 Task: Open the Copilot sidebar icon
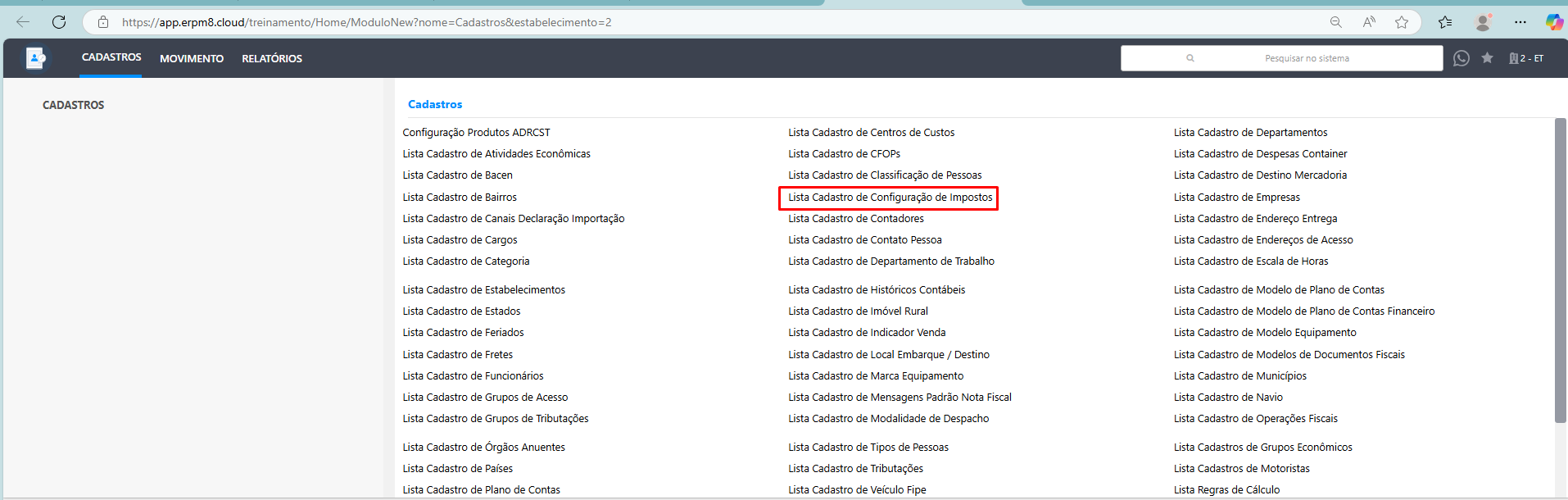pos(1553,22)
